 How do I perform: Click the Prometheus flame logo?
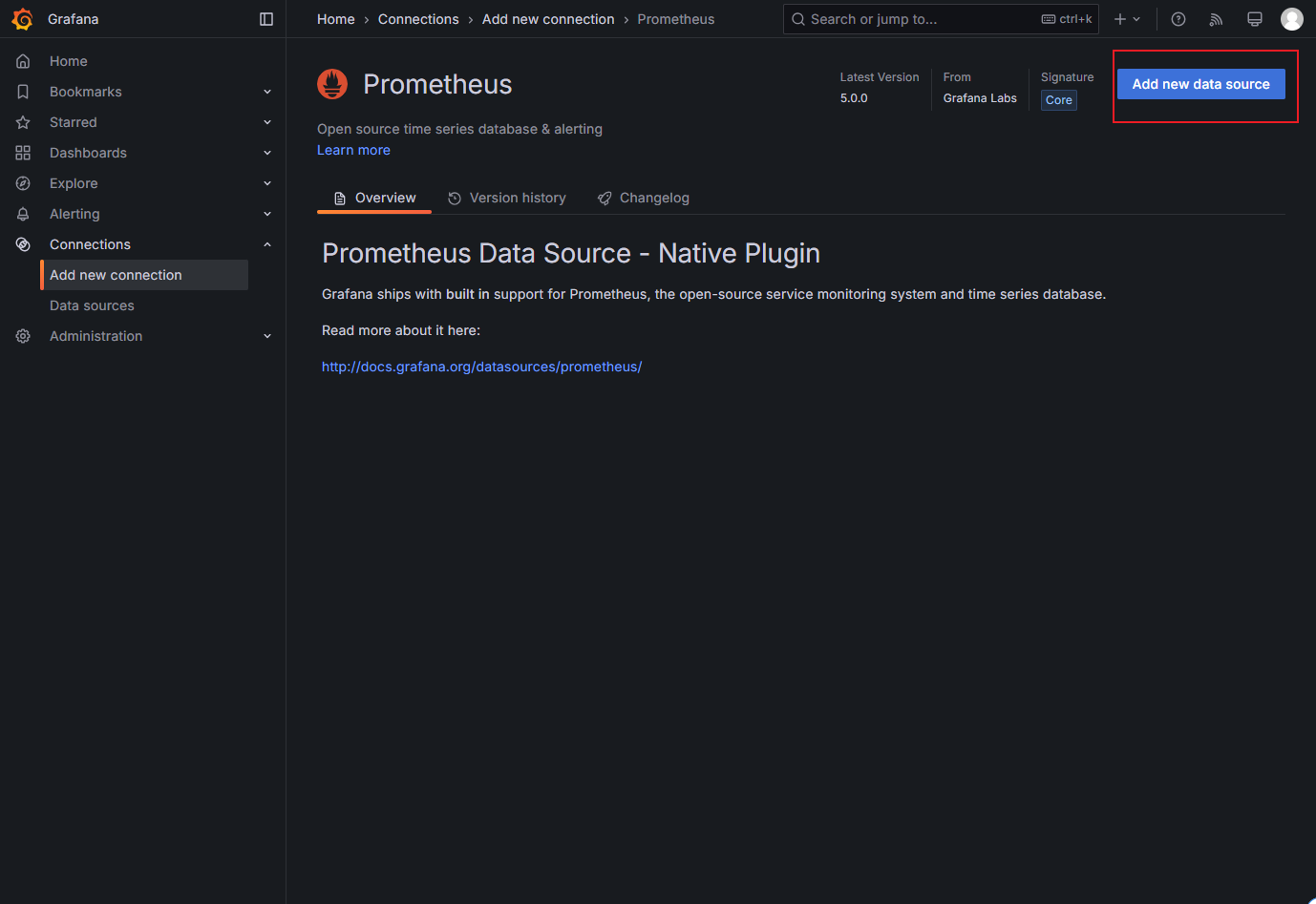(332, 84)
